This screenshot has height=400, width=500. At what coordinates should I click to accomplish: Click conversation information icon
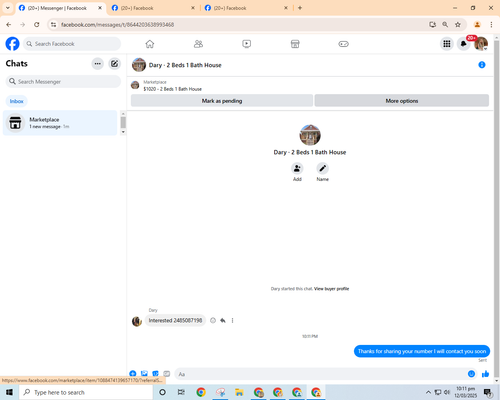point(482,65)
